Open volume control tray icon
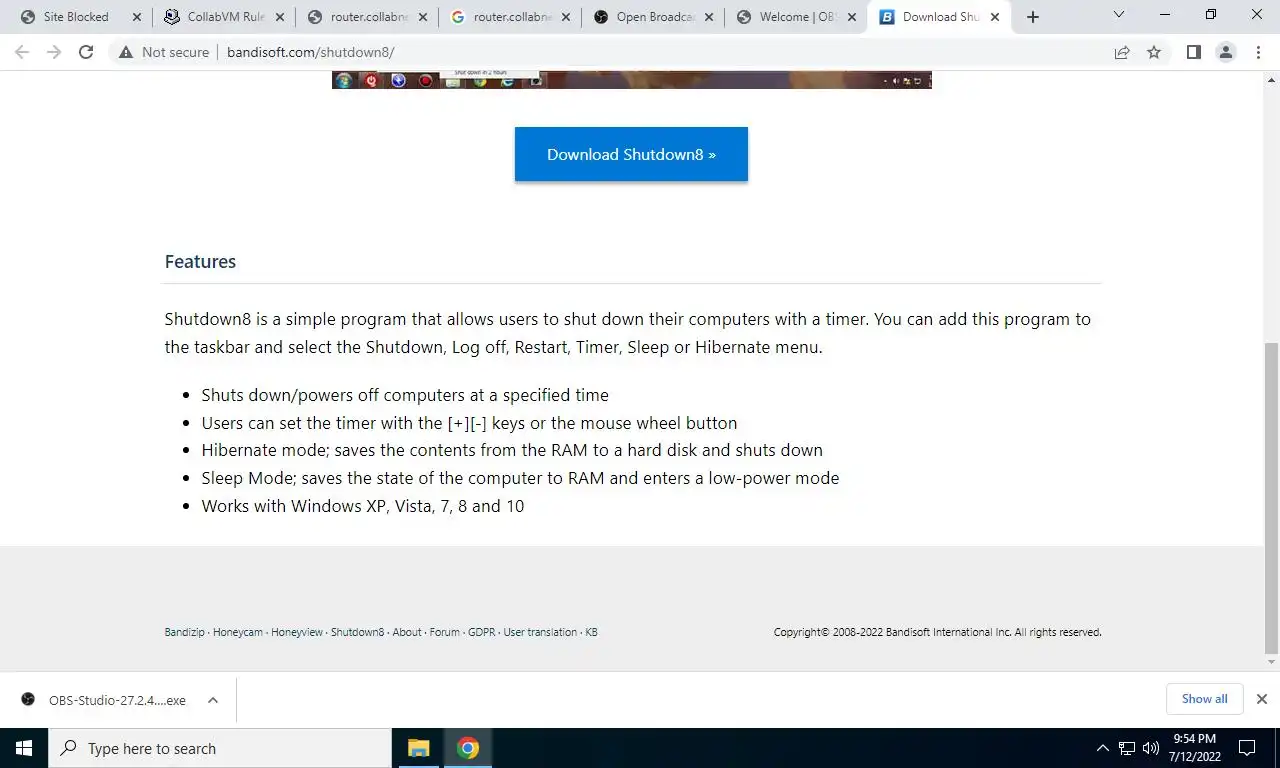 1151,748
